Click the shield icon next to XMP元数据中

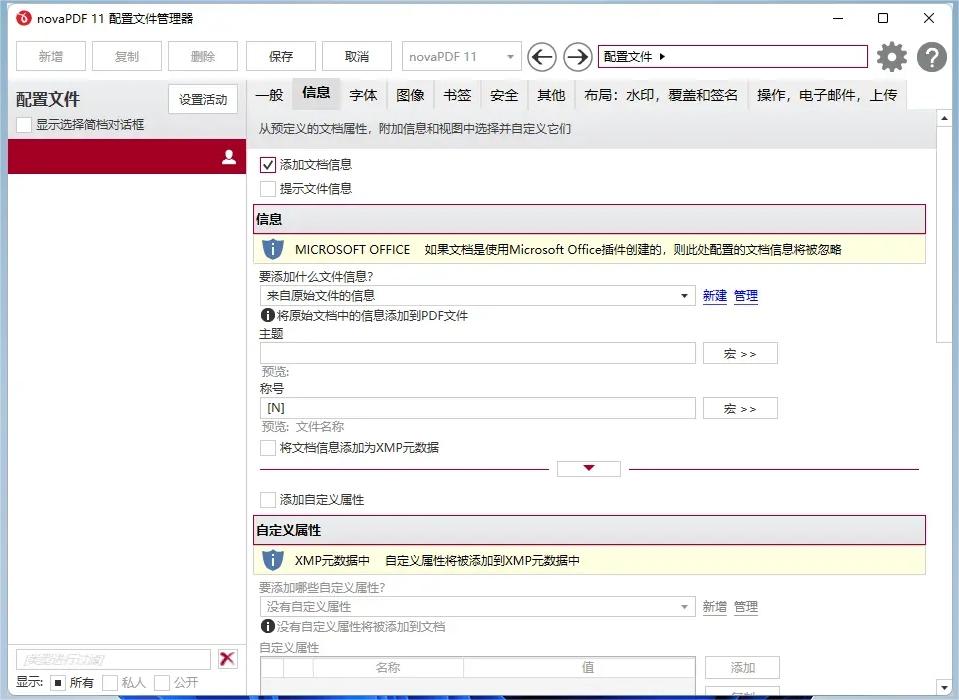coord(272,560)
